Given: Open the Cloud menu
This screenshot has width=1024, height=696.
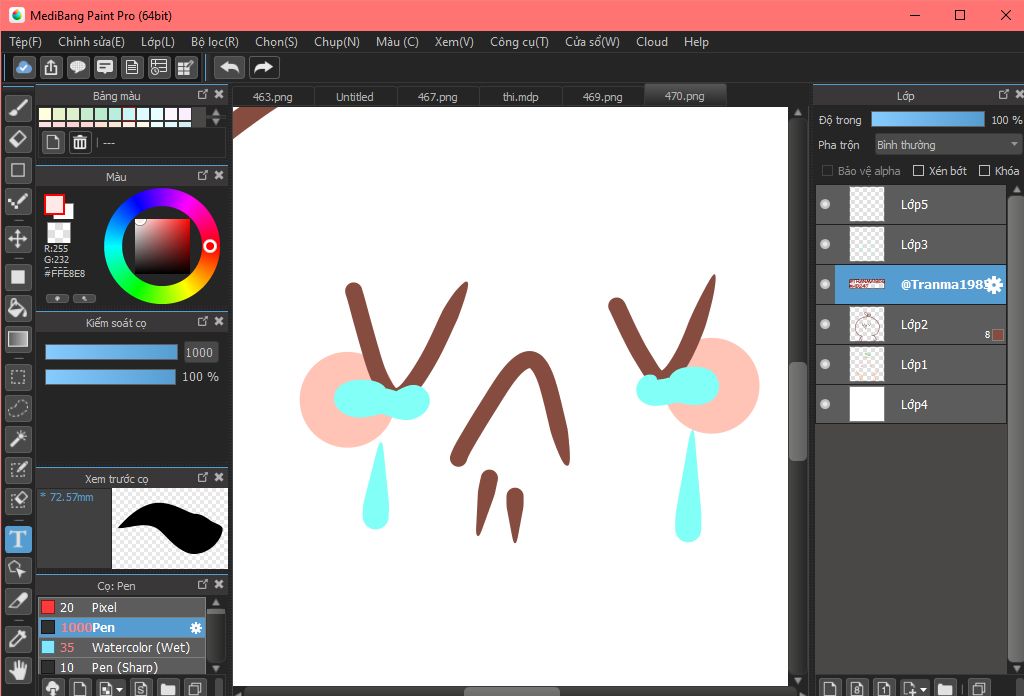Looking at the screenshot, I should click(x=652, y=42).
